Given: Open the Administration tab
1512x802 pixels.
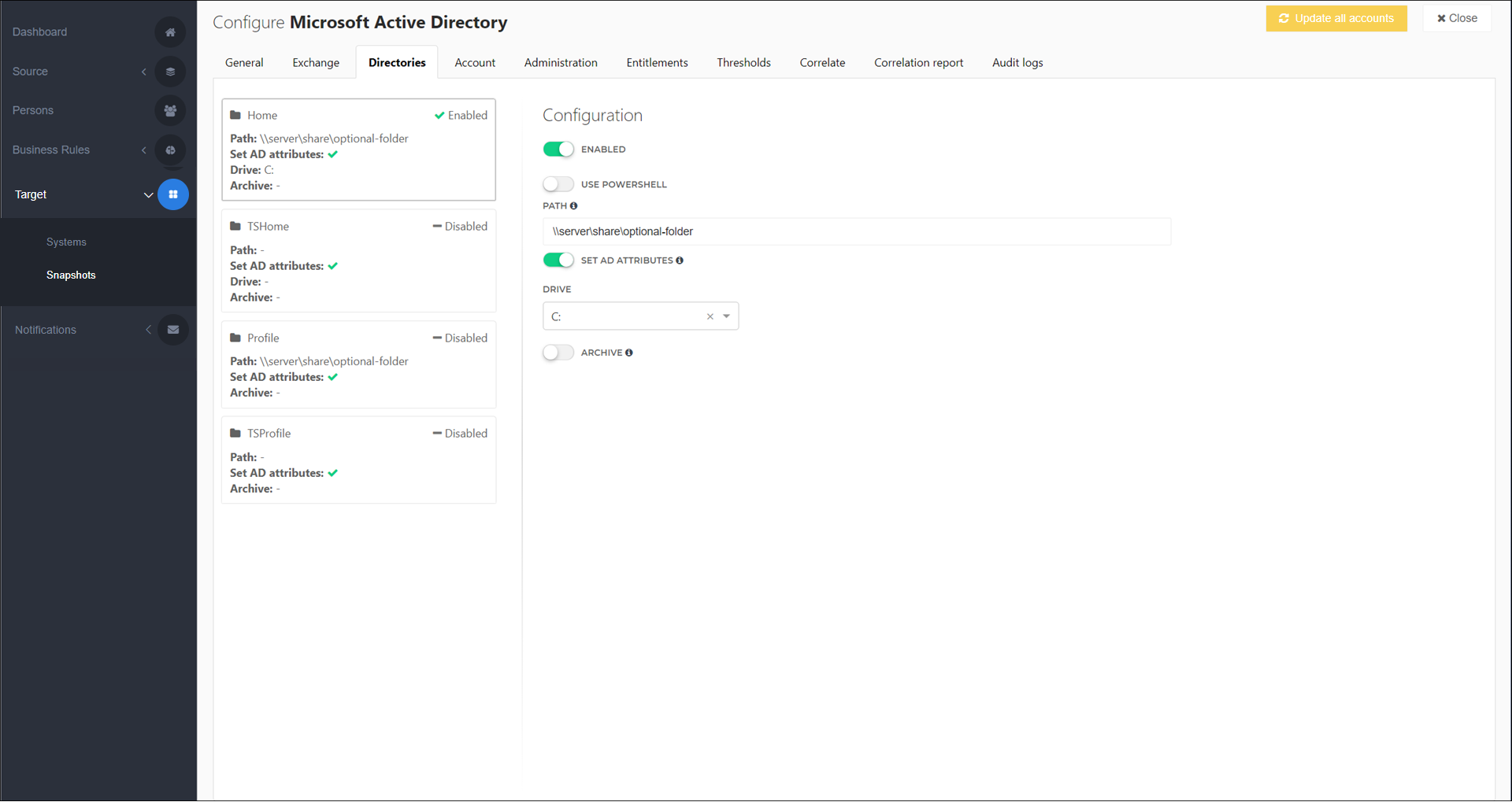Looking at the screenshot, I should point(561,63).
